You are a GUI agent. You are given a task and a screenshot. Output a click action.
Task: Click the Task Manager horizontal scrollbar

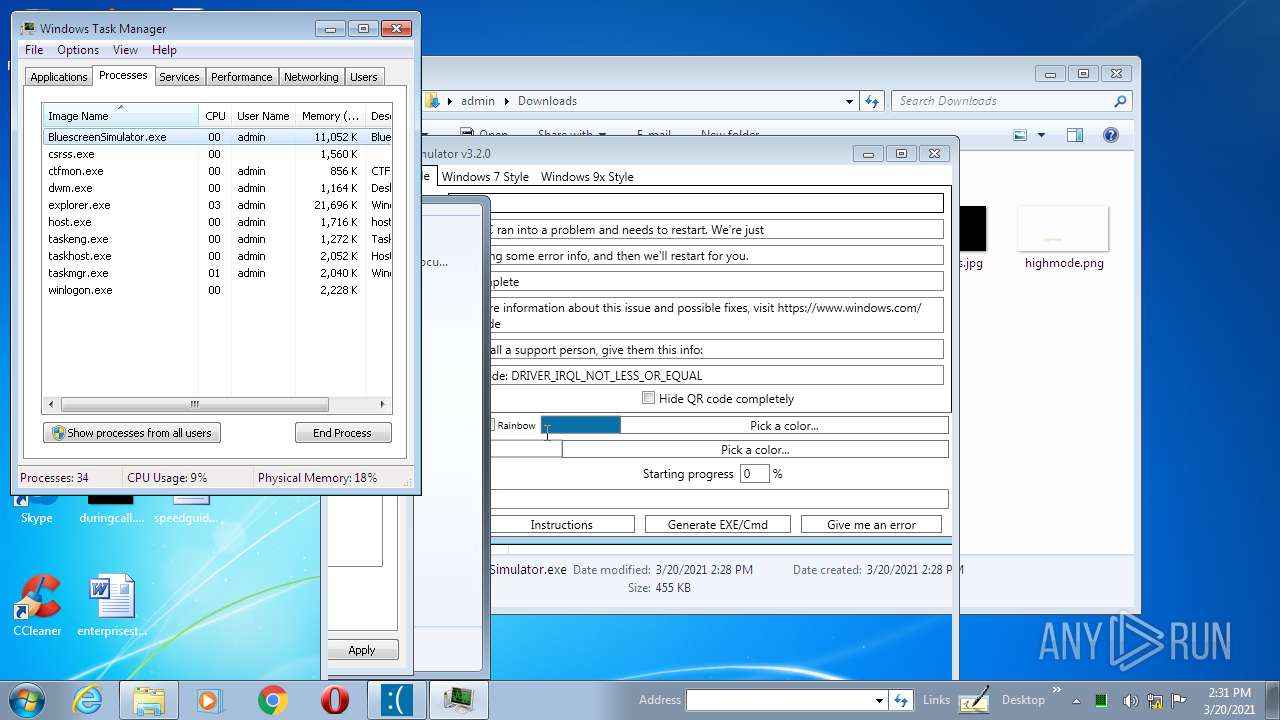pos(195,405)
